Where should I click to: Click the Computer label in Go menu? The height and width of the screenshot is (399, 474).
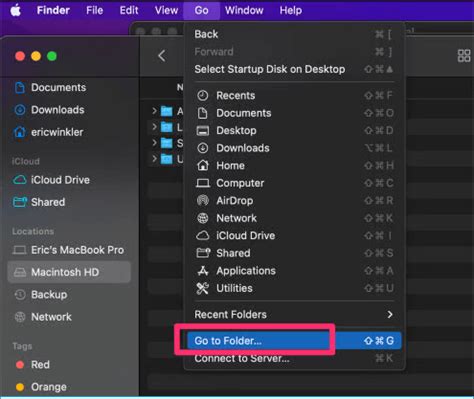(x=240, y=183)
